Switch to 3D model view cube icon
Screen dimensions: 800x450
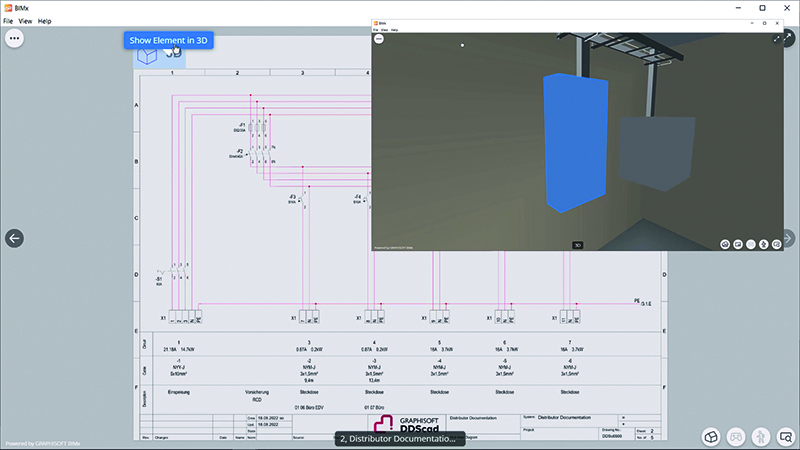pyautogui.click(x=709, y=436)
